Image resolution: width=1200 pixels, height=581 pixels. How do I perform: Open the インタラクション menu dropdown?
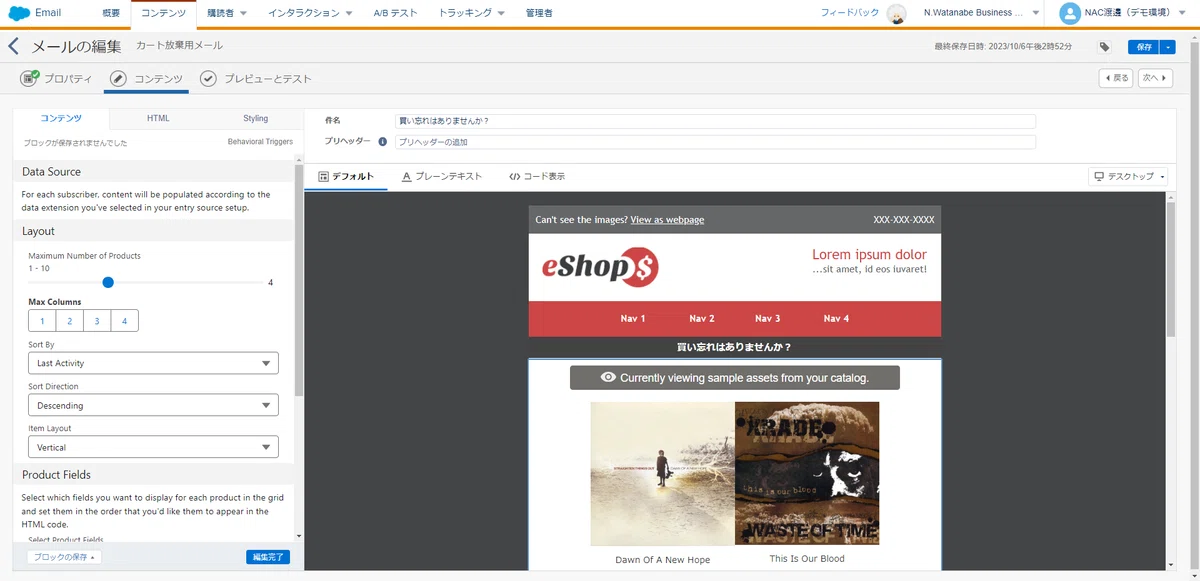(x=311, y=13)
